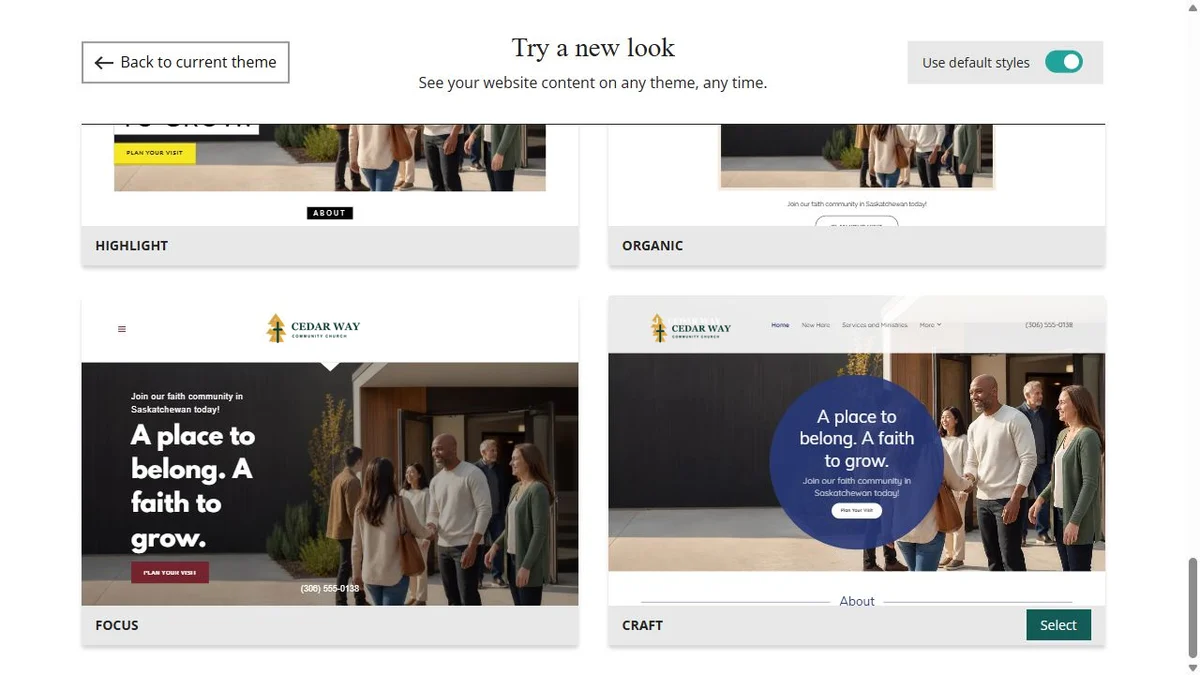
Task: Click the FOCUS theme name label
Action: pos(117,625)
